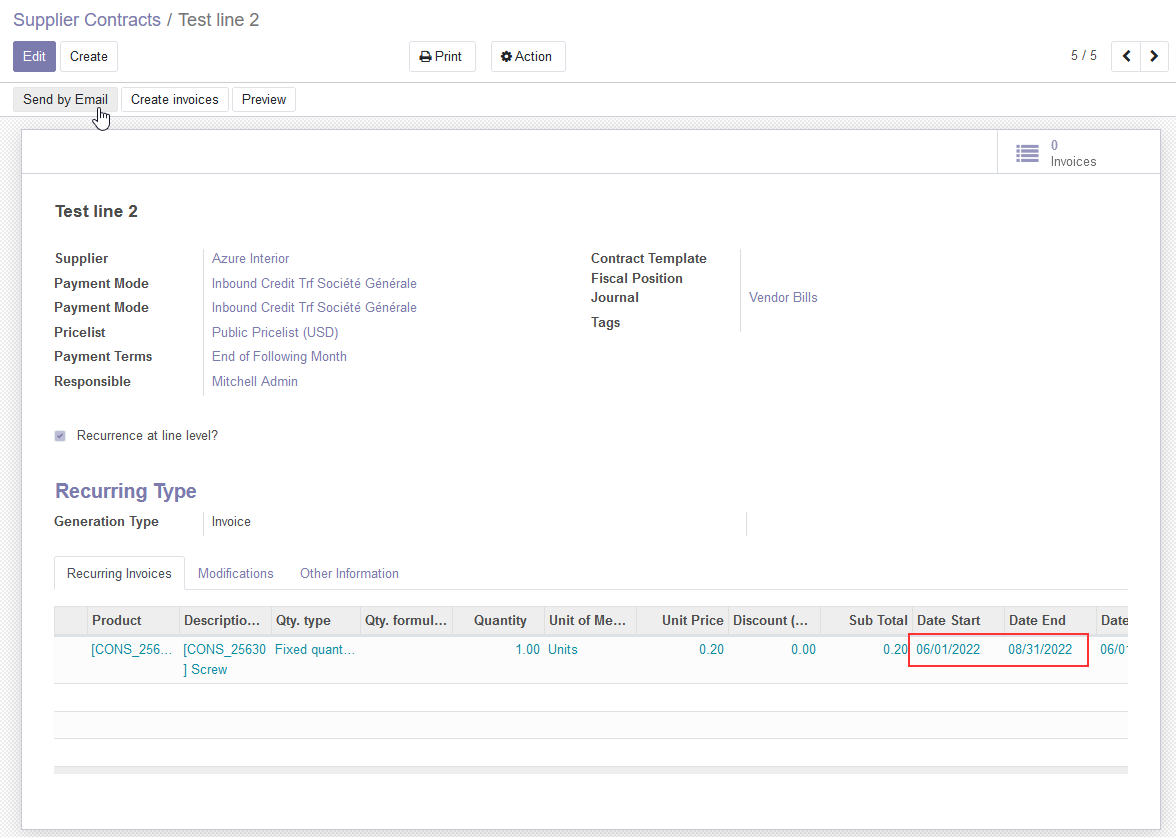Image resolution: width=1176 pixels, height=837 pixels.
Task: Click quantity value 1.00
Action: coord(527,650)
